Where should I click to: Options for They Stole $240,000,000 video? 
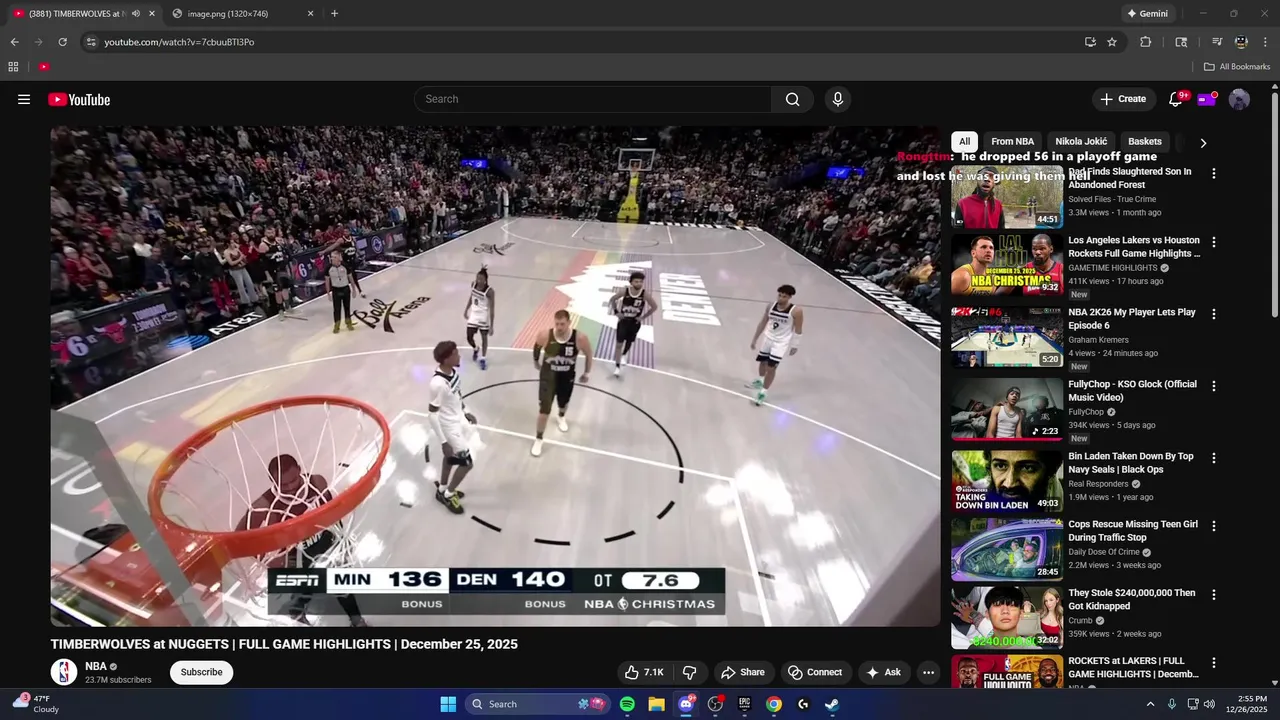point(1214,594)
